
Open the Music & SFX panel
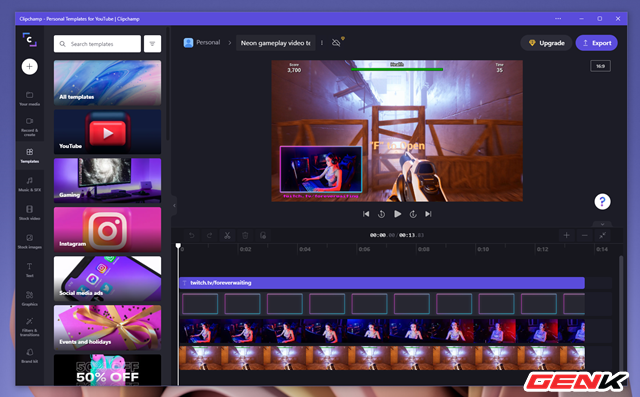[x=29, y=184]
